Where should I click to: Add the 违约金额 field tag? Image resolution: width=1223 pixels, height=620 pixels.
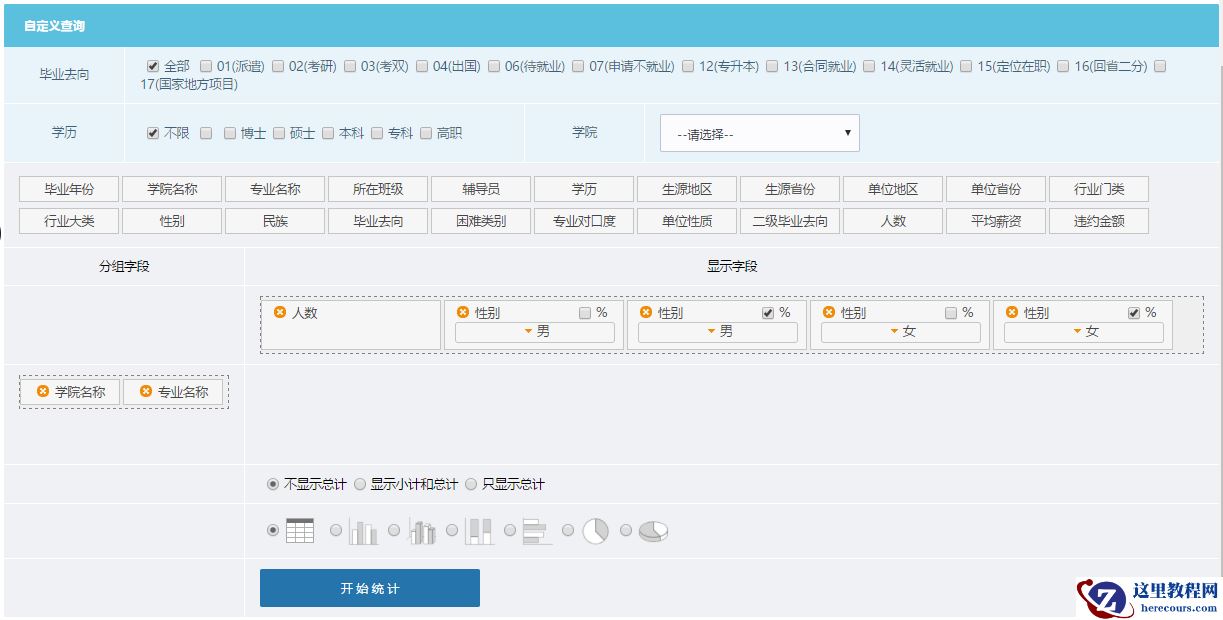(1099, 221)
